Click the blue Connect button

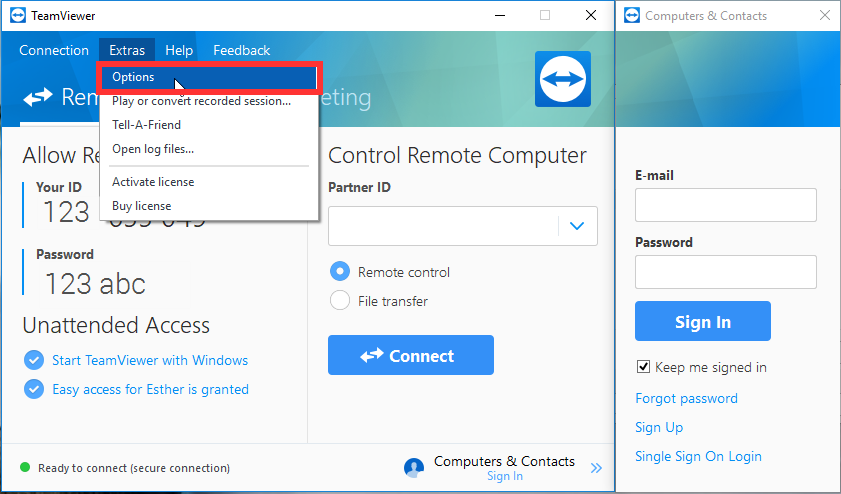(411, 355)
